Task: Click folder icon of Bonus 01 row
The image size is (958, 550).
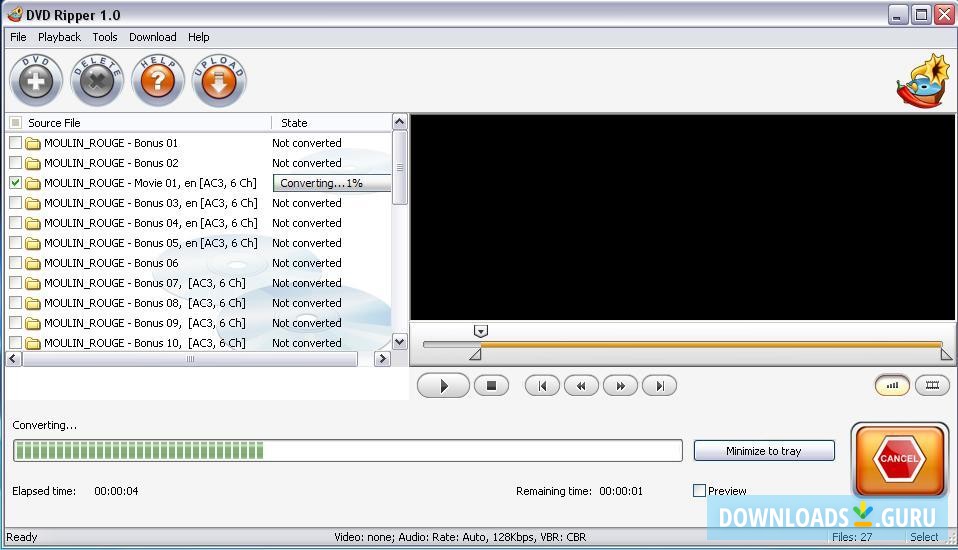Action: click(33, 144)
